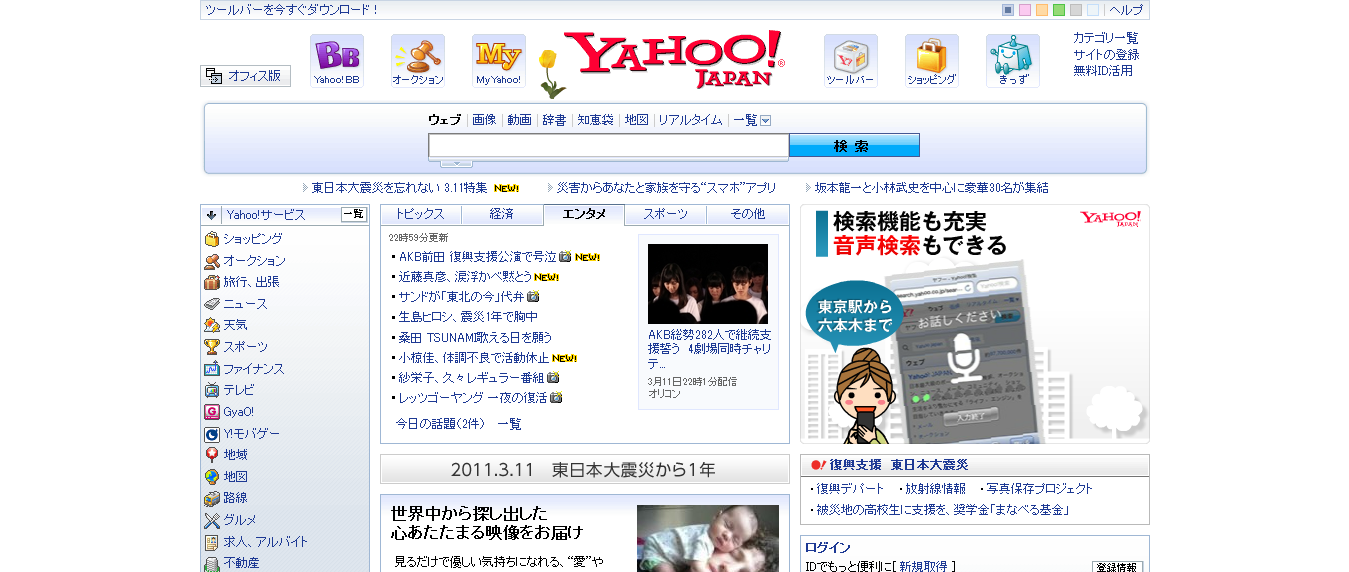Screen dimensions: 1349x572
Task: Switch to the その他 news tab
Action: click(x=747, y=215)
